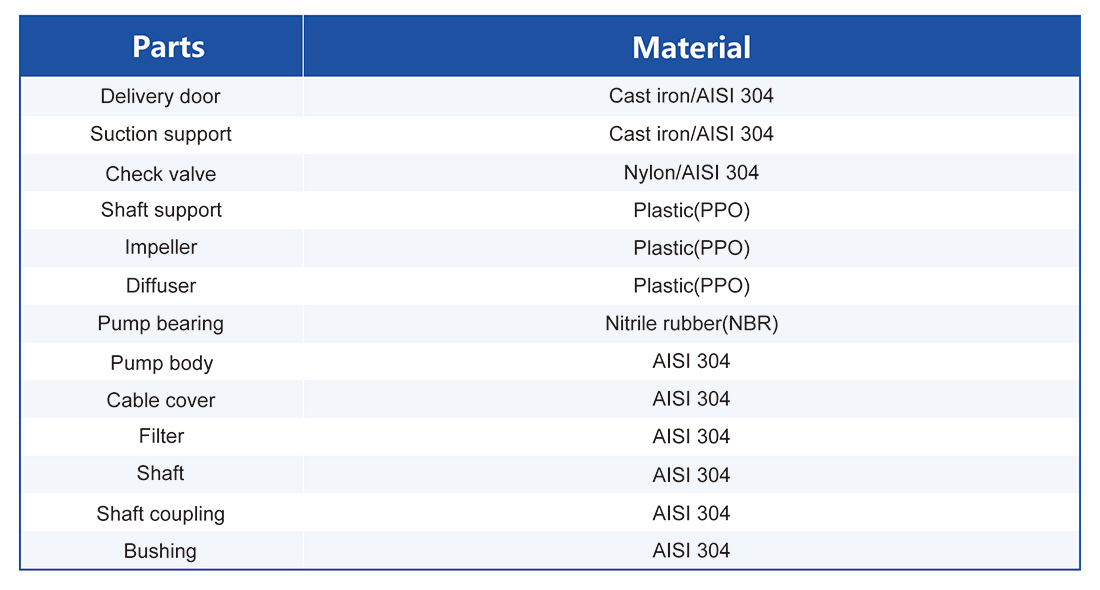Select the Nitrile rubber(NBR) material cell

tap(691, 324)
